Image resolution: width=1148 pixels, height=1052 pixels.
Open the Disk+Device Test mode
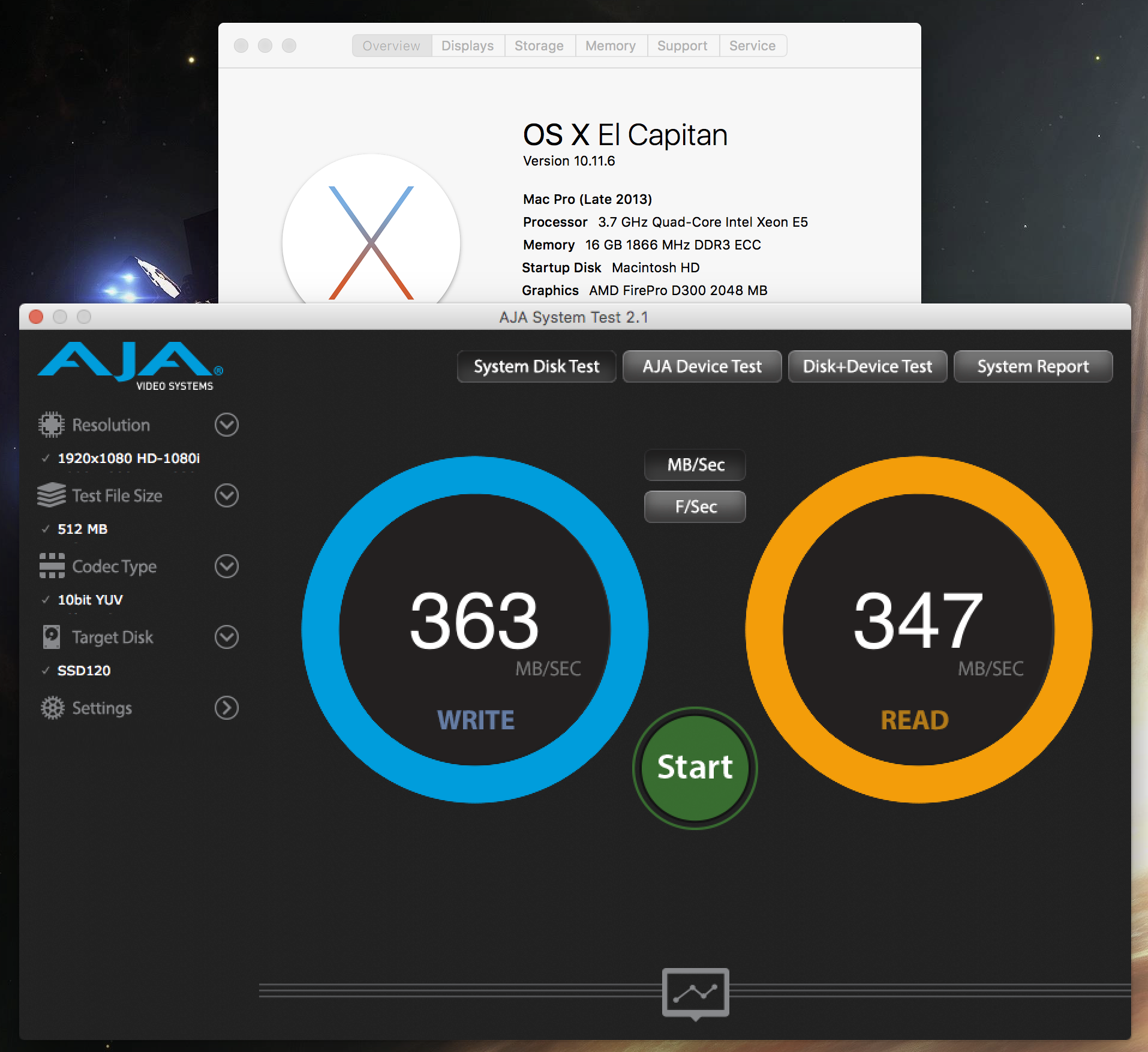(x=867, y=366)
